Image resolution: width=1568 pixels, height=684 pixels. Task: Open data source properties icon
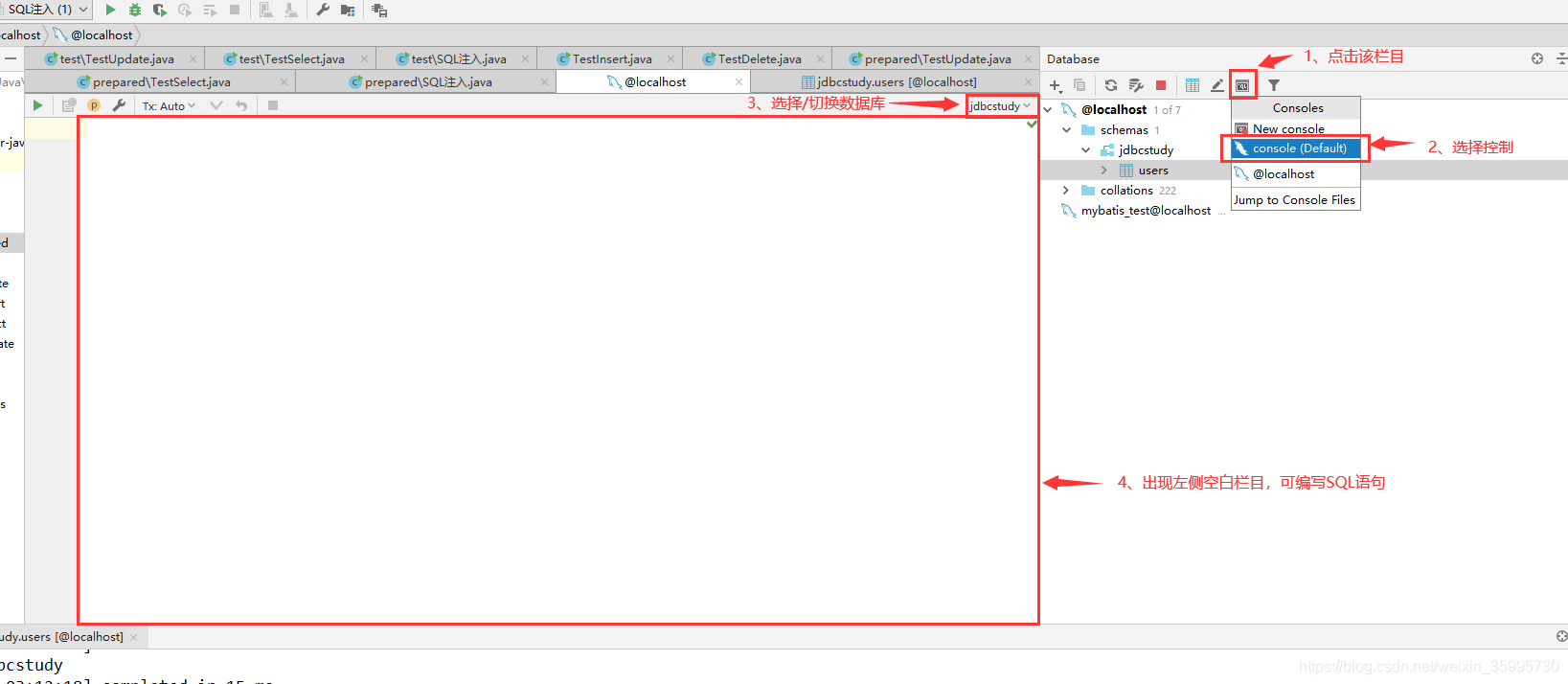point(1136,85)
